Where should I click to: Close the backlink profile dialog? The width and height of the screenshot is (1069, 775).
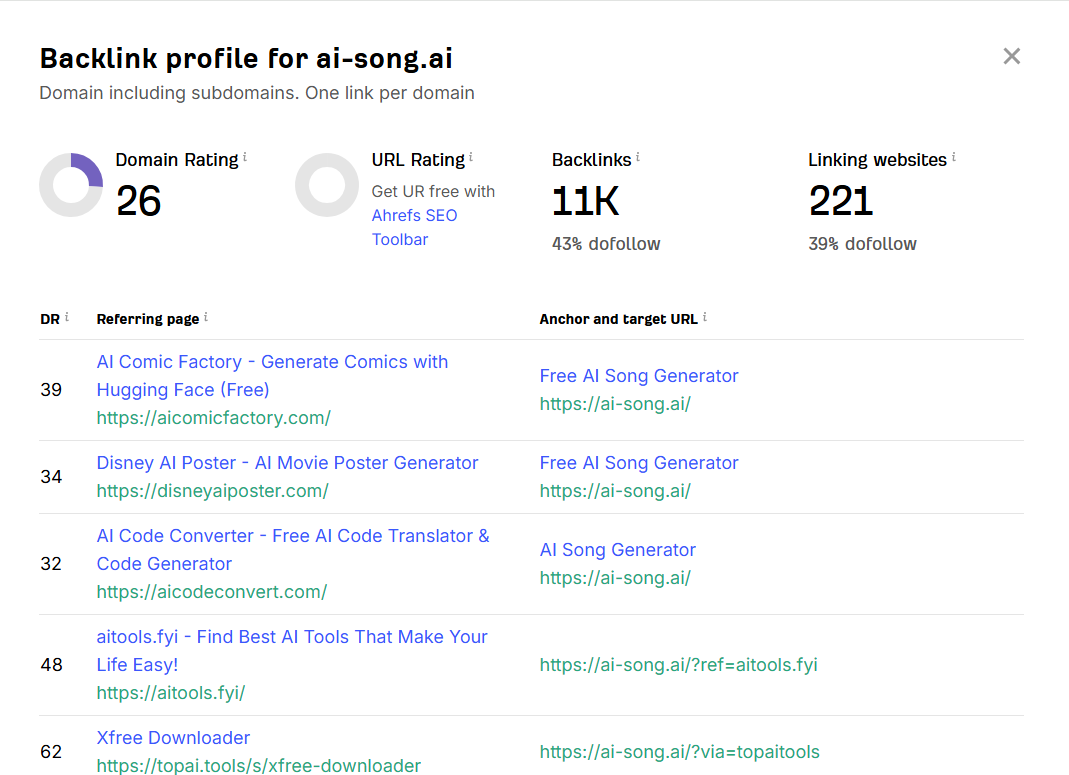coord(1012,56)
